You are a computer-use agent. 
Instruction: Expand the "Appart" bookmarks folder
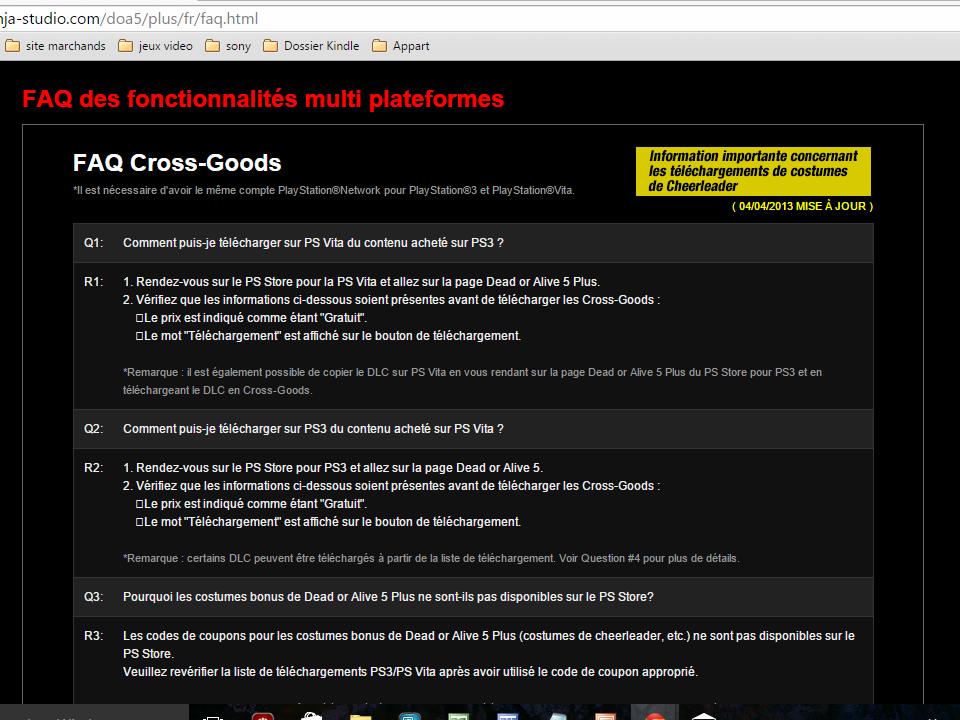click(401, 46)
